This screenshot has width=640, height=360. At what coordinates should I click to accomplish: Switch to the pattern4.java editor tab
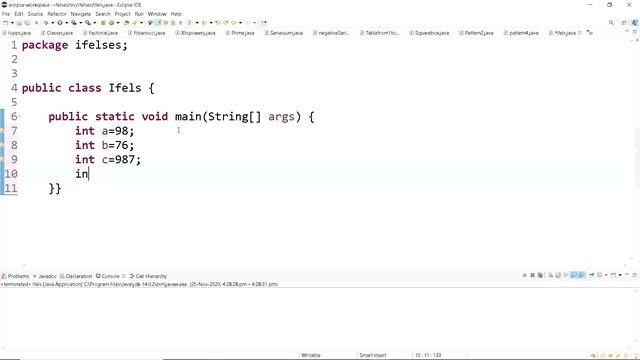point(521,33)
